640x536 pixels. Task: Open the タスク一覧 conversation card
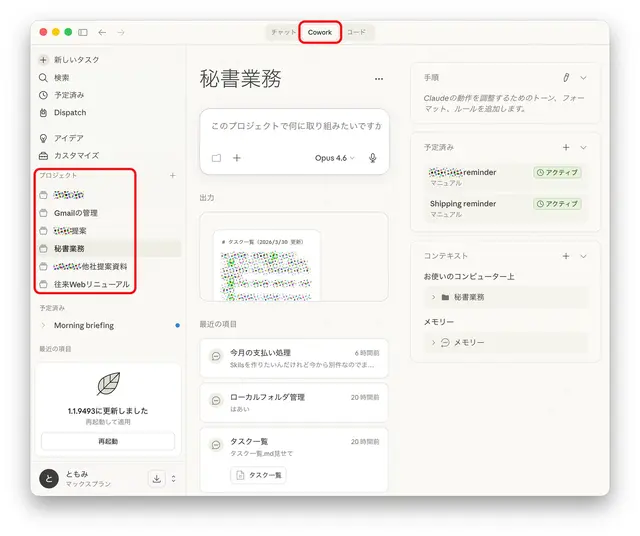pyautogui.click(x=294, y=459)
